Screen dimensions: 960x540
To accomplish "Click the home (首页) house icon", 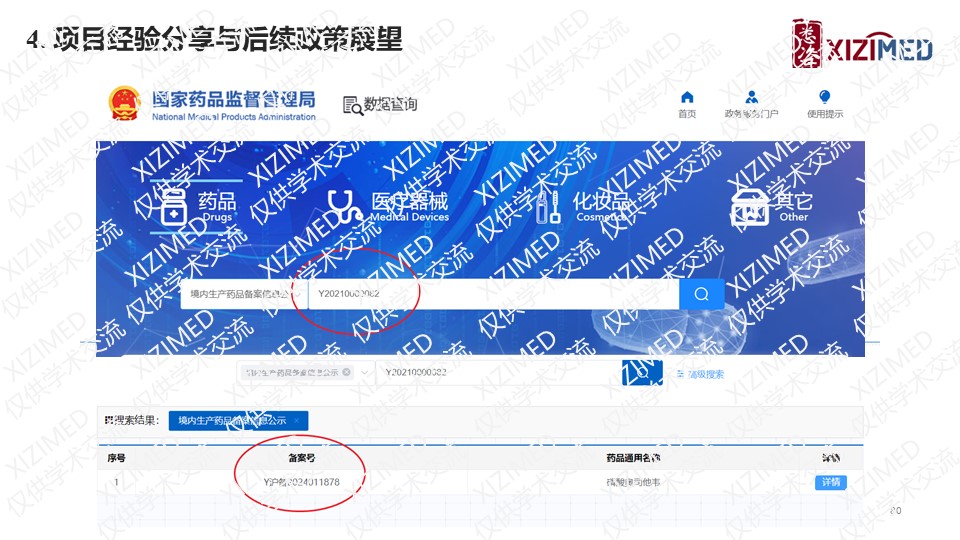I will pos(687,97).
